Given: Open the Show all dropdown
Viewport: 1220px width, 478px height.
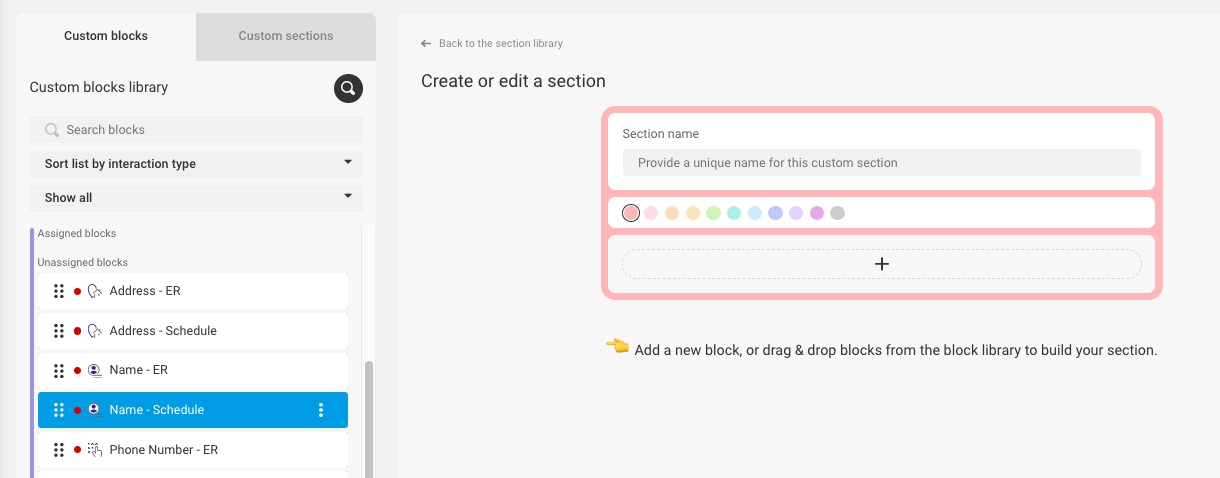Looking at the screenshot, I should click(196, 198).
